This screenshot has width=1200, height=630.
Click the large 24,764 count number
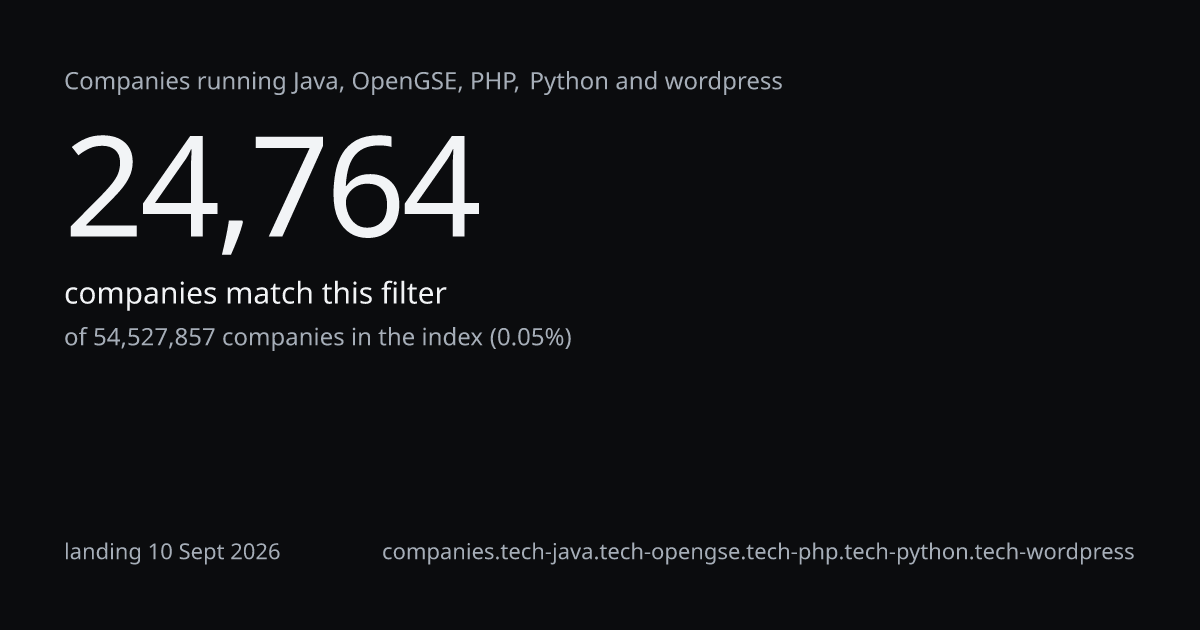point(272,190)
